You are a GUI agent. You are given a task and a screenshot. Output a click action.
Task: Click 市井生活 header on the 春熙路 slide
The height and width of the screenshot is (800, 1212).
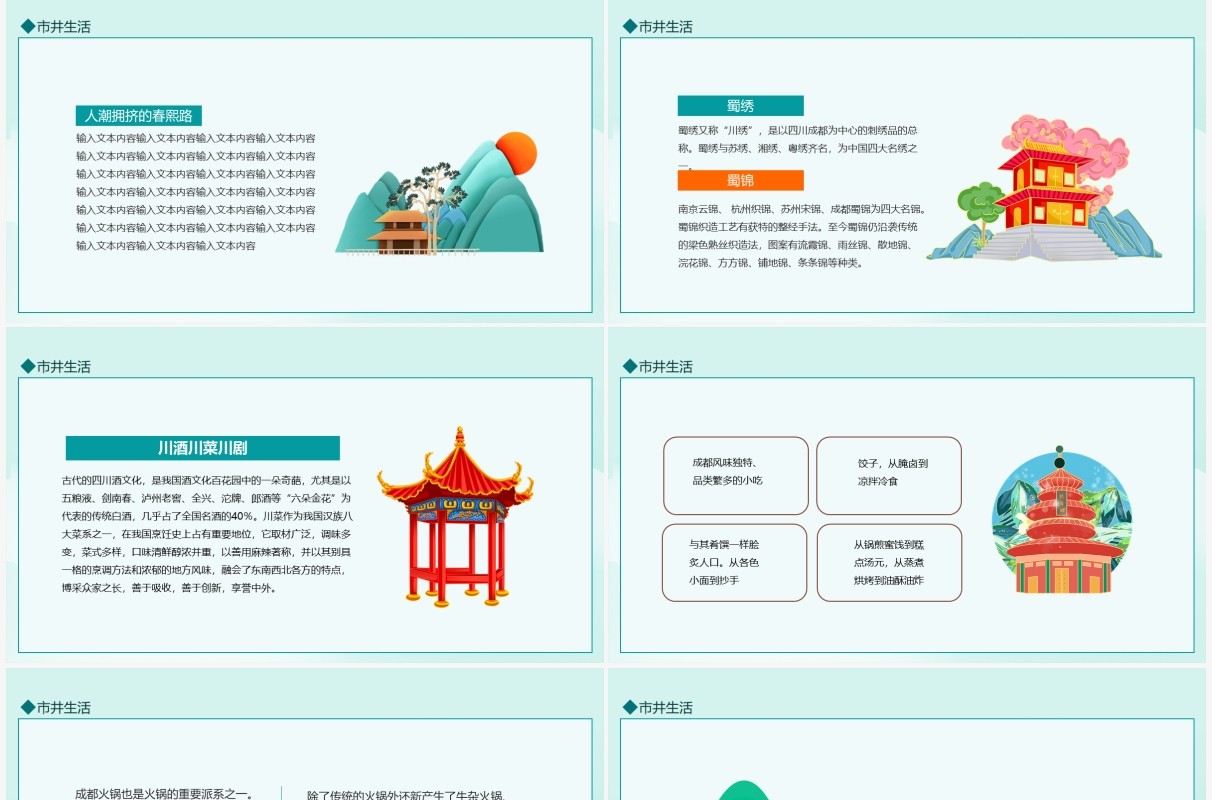[56, 27]
